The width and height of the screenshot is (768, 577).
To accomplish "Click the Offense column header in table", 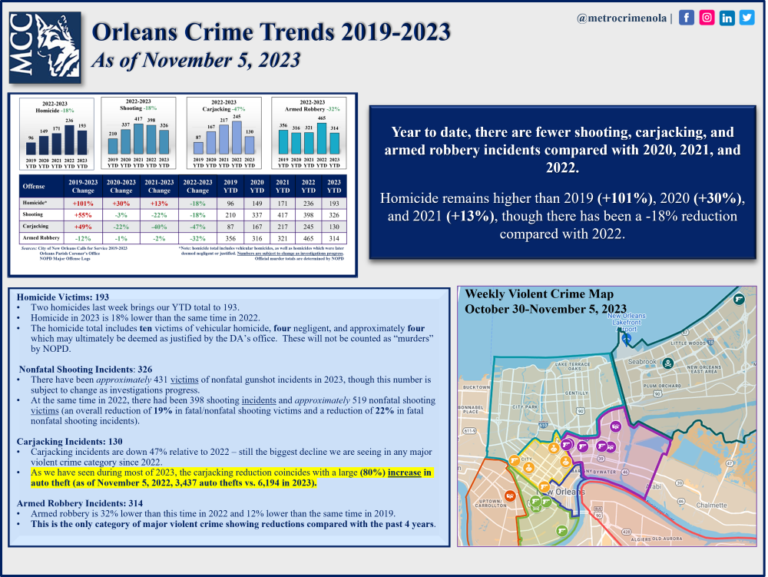I will tap(36, 186).
